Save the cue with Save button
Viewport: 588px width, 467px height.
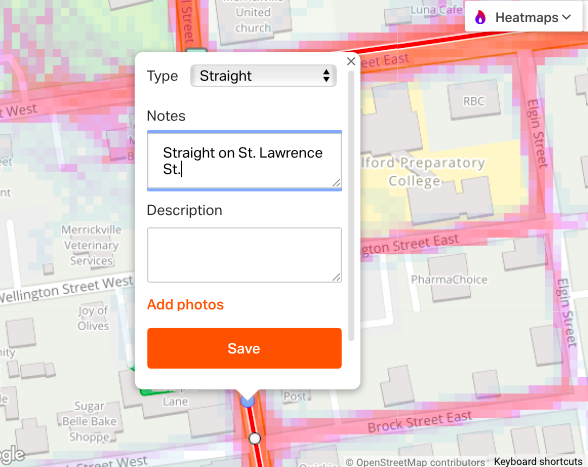point(244,348)
